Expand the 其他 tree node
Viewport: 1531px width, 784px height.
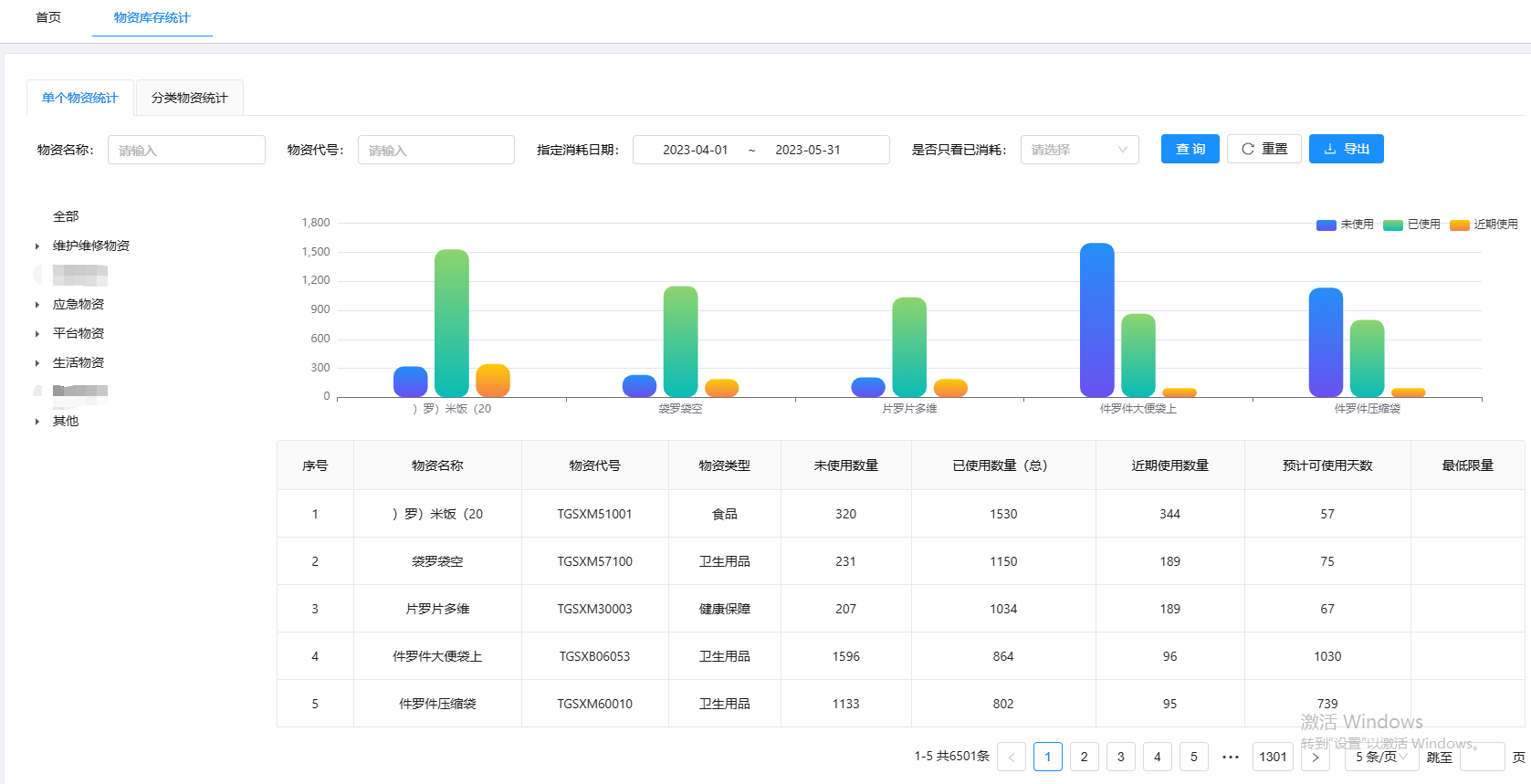coord(37,422)
